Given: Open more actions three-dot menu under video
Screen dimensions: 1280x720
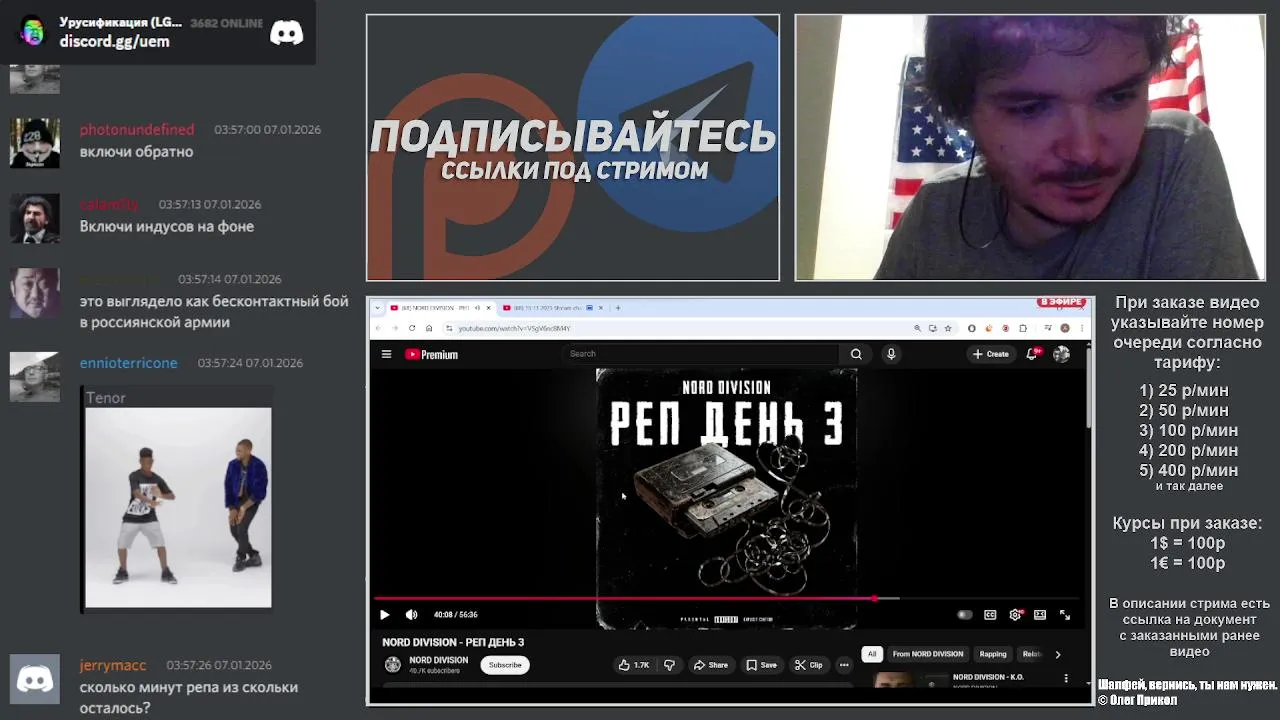Looking at the screenshot, I should click(x=844, y=665).
